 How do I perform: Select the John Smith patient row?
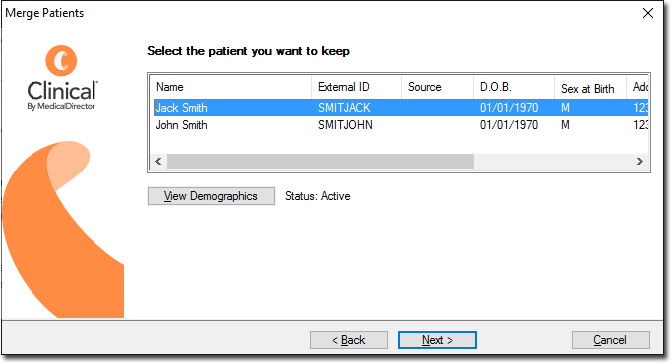[401, 125]
